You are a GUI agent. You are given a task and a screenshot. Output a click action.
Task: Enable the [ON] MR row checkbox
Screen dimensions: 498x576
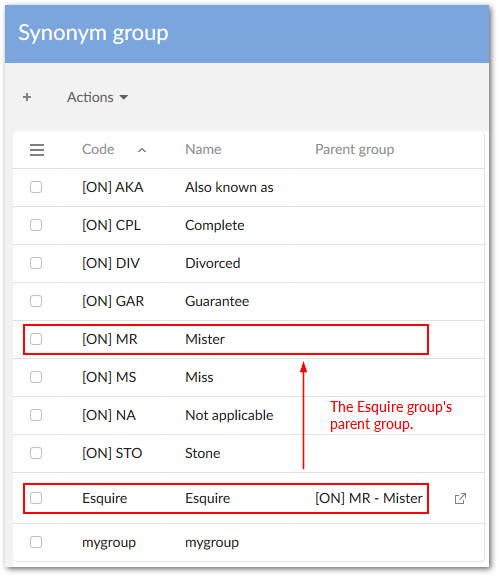pyautogui.click(x=36, y=339)
